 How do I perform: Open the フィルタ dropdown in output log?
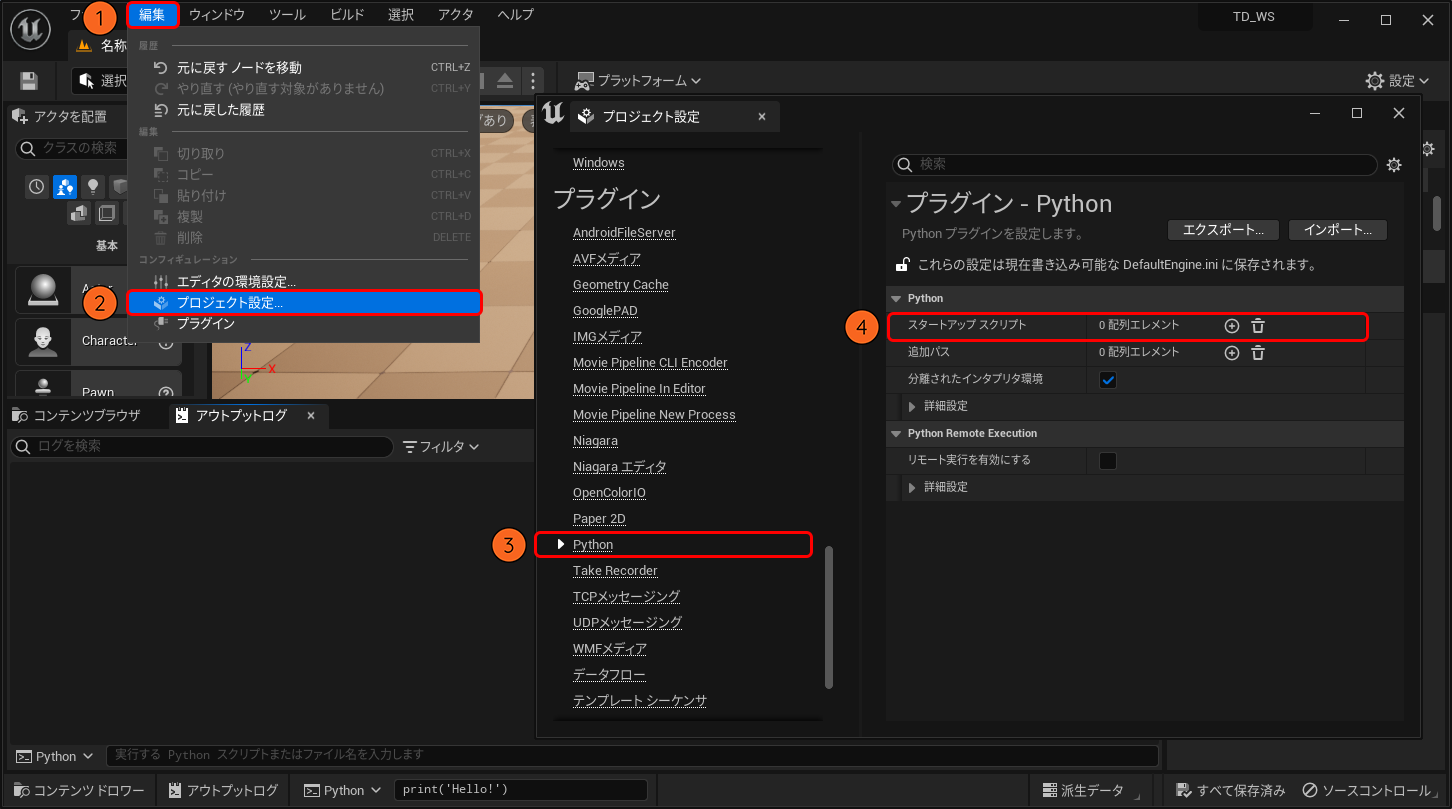[441, 447]
